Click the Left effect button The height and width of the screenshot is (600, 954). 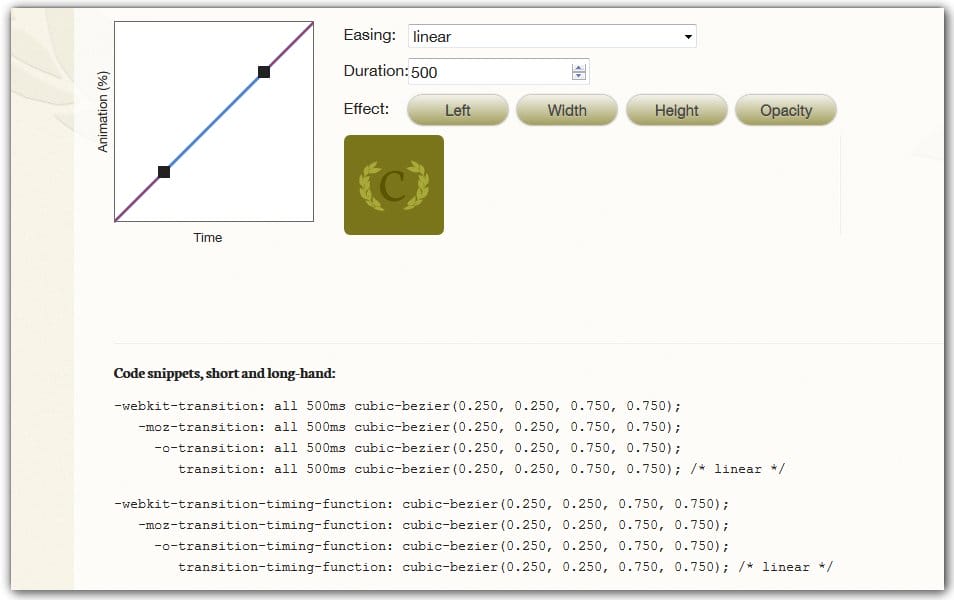click(x=457, y=110)
